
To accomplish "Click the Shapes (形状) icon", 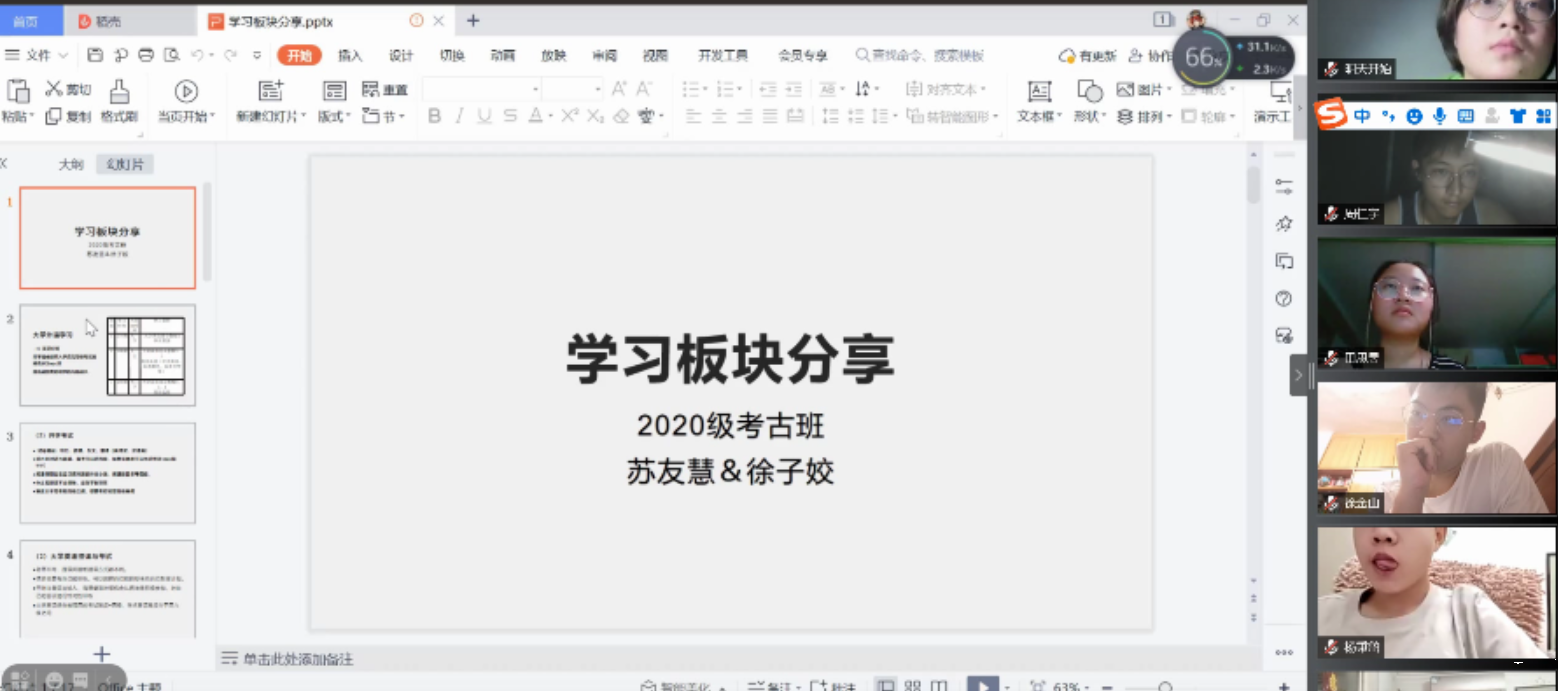I will [x=1089, y=92].
